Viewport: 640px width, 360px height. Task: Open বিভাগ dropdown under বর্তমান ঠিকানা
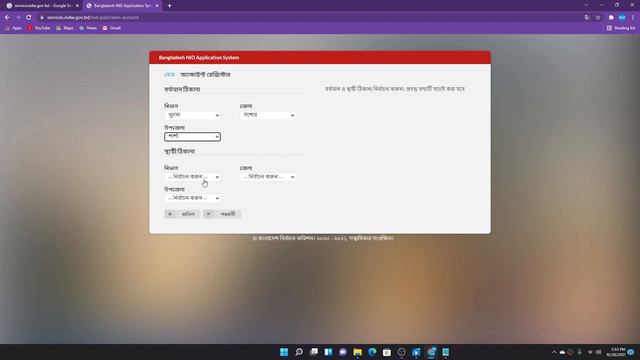192,115
